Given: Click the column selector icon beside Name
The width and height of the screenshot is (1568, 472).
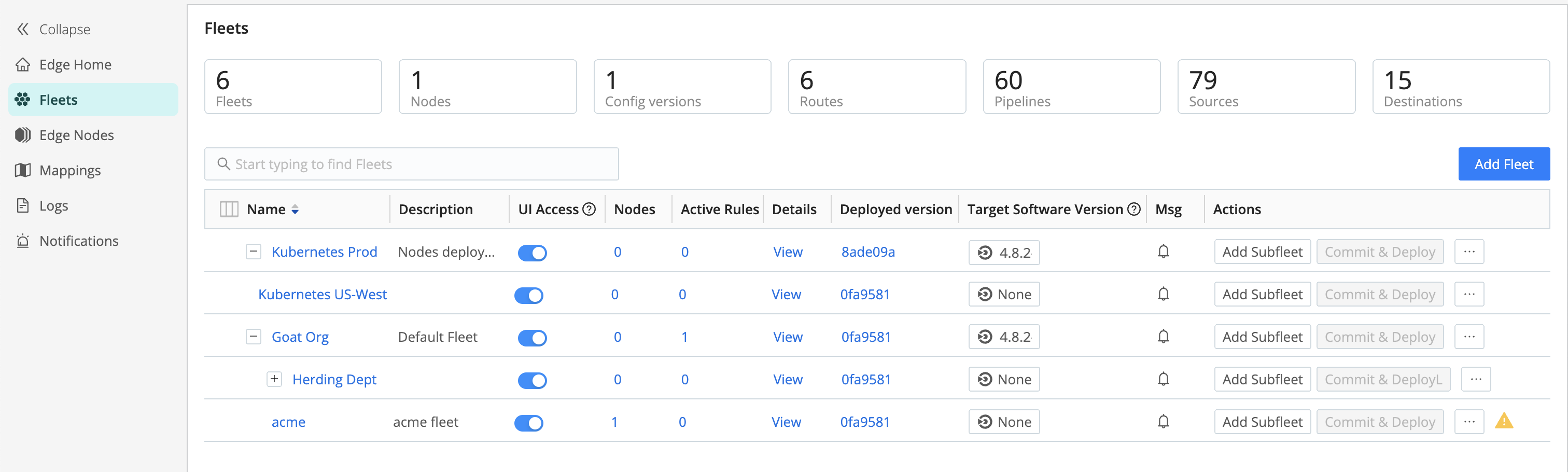Looking at the screenshot, I should tap(228, 210).
